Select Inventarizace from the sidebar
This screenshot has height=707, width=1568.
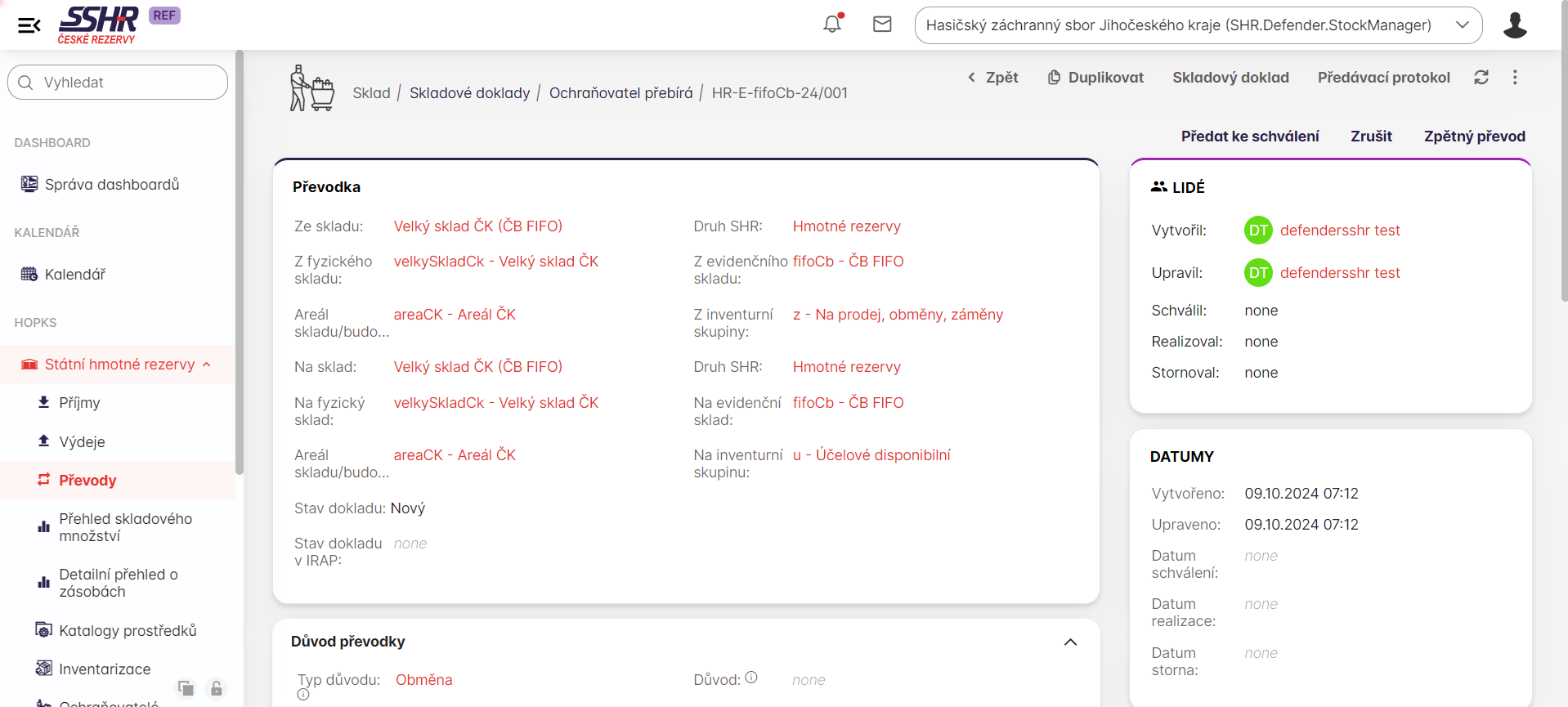[x=105, y=669]
